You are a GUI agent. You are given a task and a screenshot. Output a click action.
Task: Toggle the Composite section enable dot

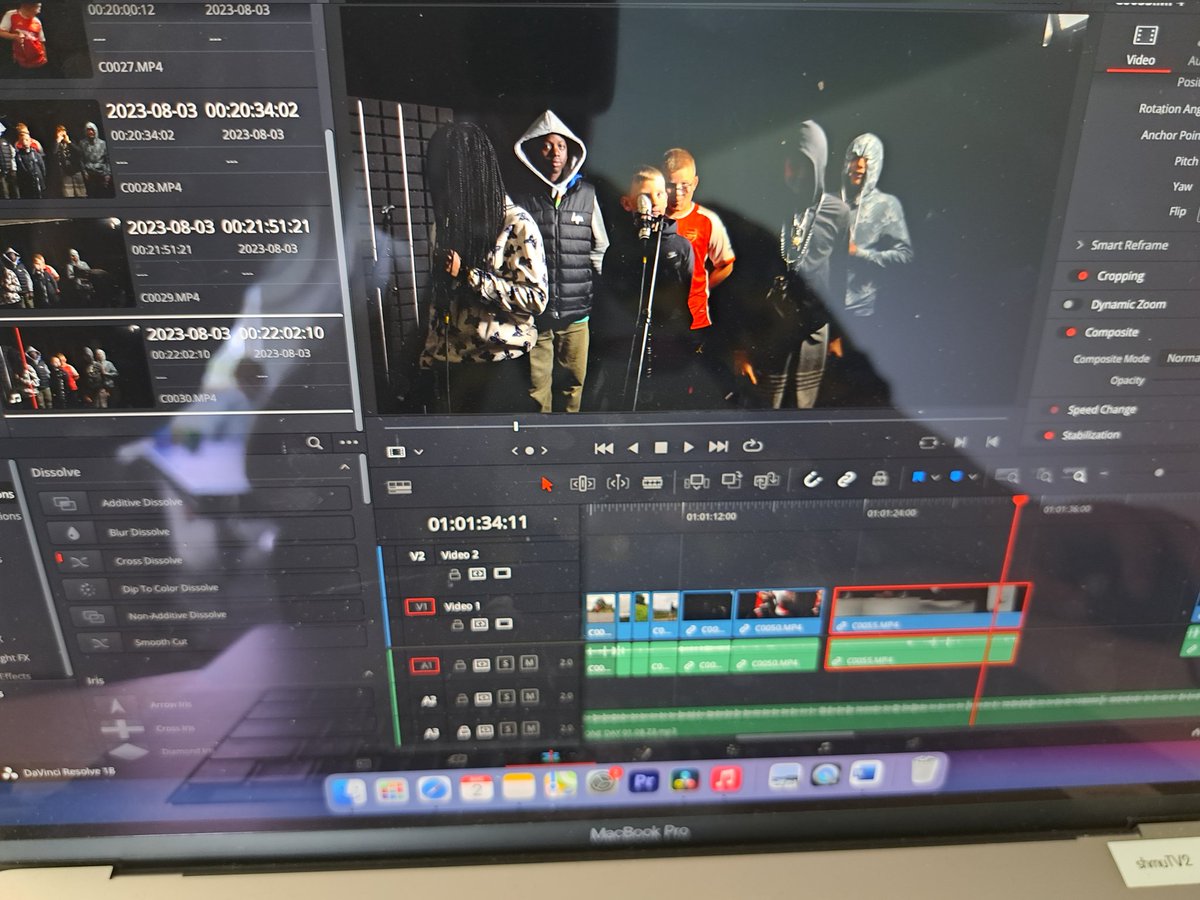[x=1070, y=332]
